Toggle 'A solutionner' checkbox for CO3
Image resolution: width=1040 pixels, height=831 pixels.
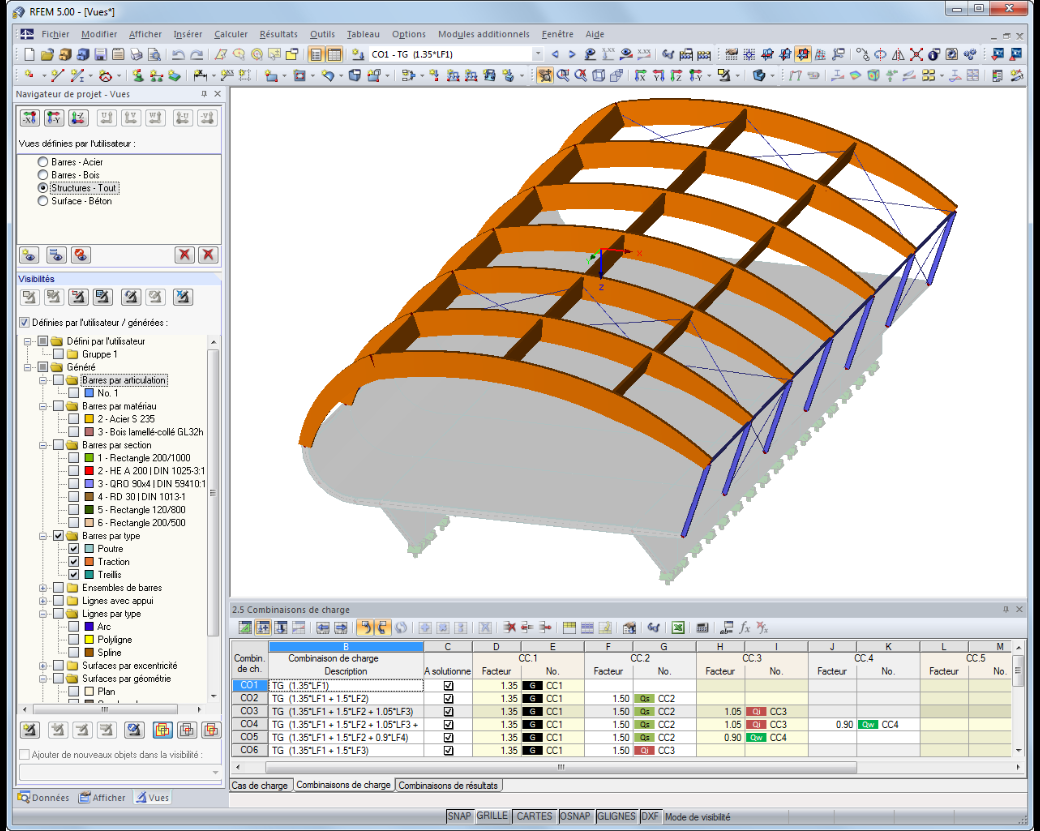click(x=448, y=712)
